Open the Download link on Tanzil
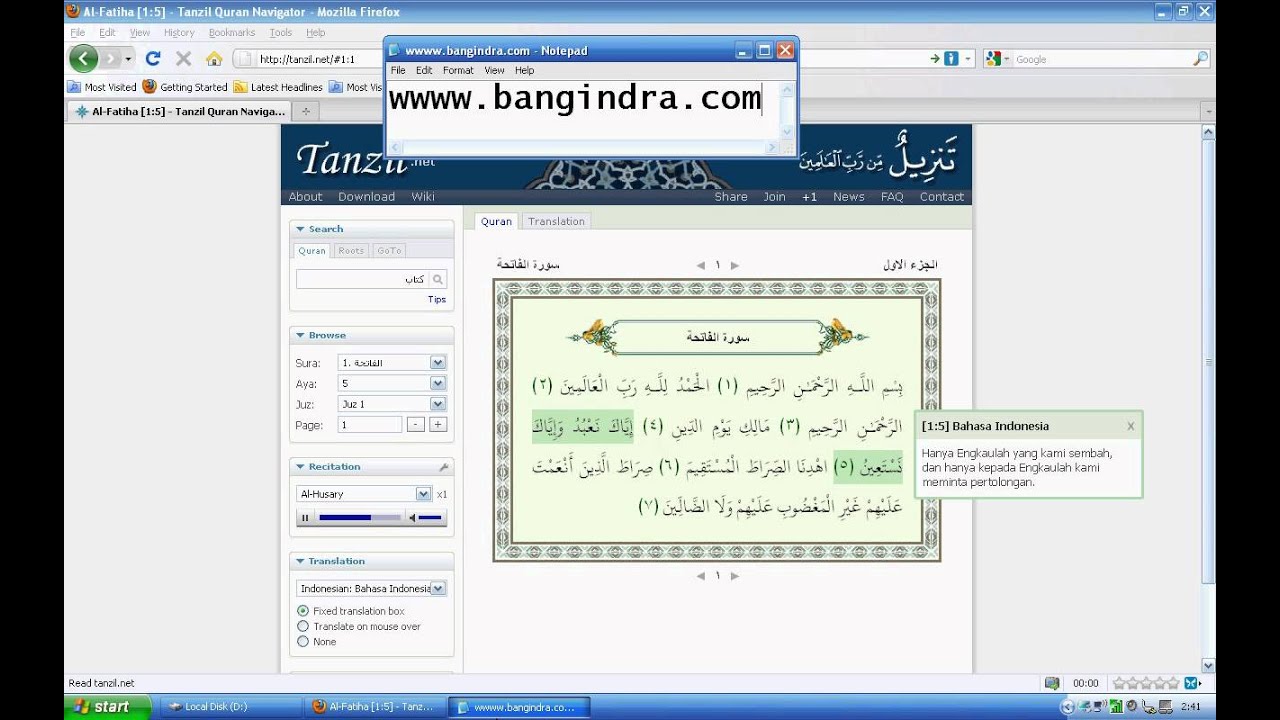Image resolution: width=1280 pixels, height=720 pixels. click(x=366, y=197)
